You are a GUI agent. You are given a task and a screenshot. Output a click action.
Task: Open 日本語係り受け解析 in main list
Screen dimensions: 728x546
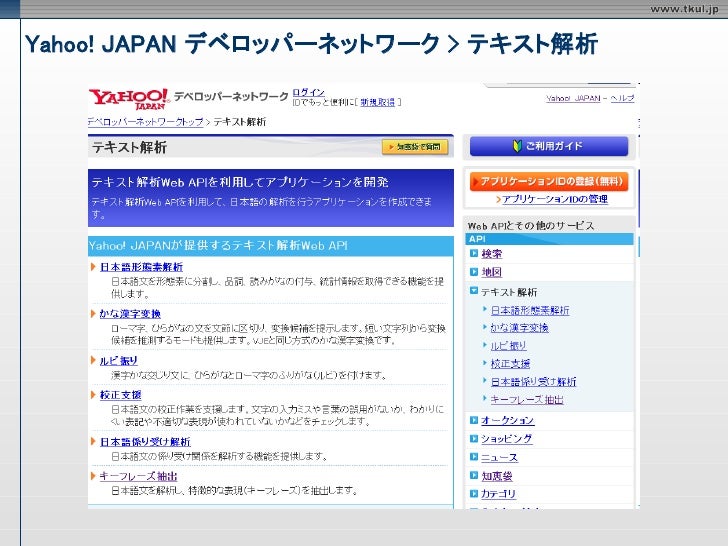[145, 442]
